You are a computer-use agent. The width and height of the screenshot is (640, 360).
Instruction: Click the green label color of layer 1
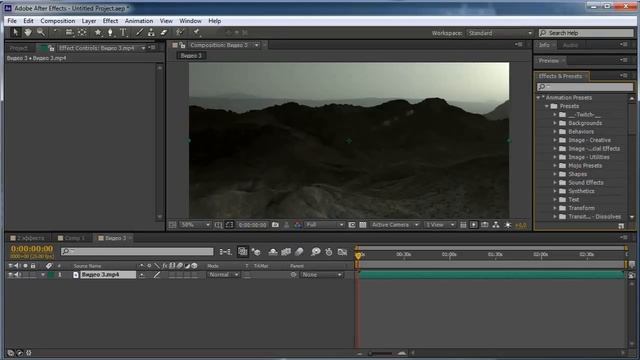tap(51, 275)
